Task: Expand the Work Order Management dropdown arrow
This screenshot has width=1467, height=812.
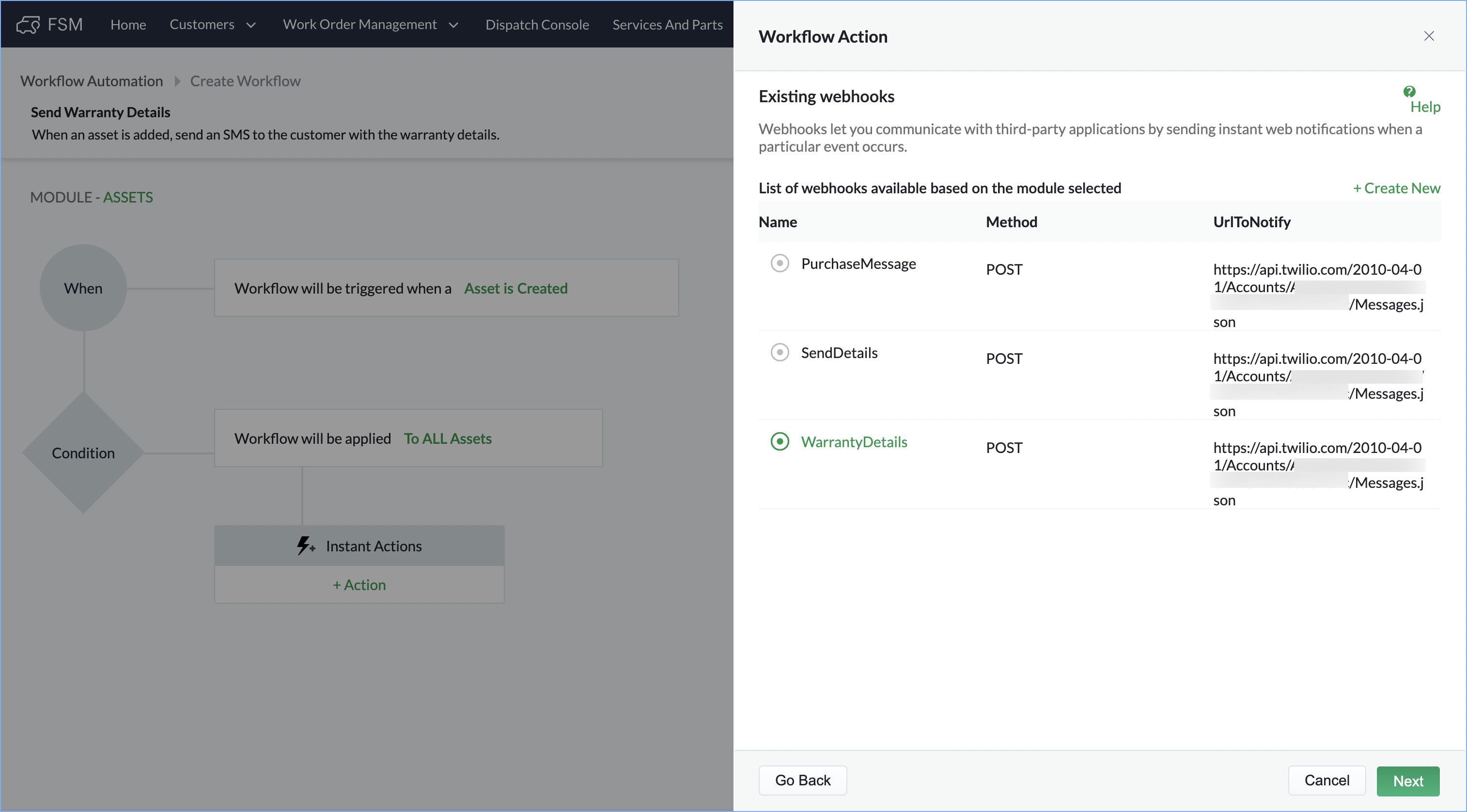Action: click(453, 25)
